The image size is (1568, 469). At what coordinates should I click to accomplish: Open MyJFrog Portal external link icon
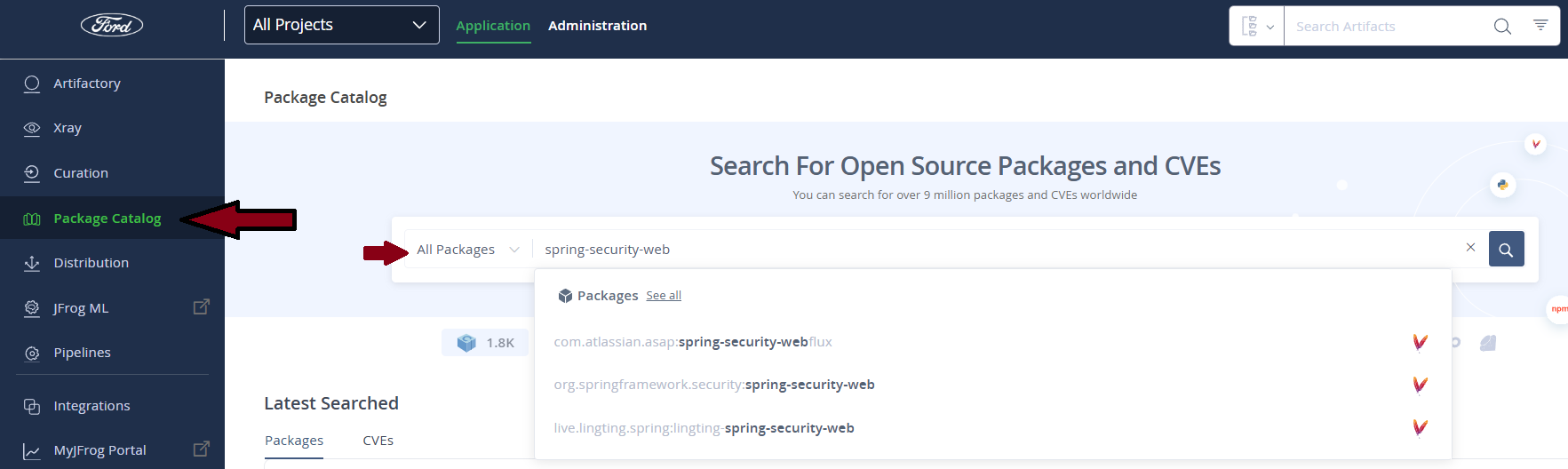point(202,449)
